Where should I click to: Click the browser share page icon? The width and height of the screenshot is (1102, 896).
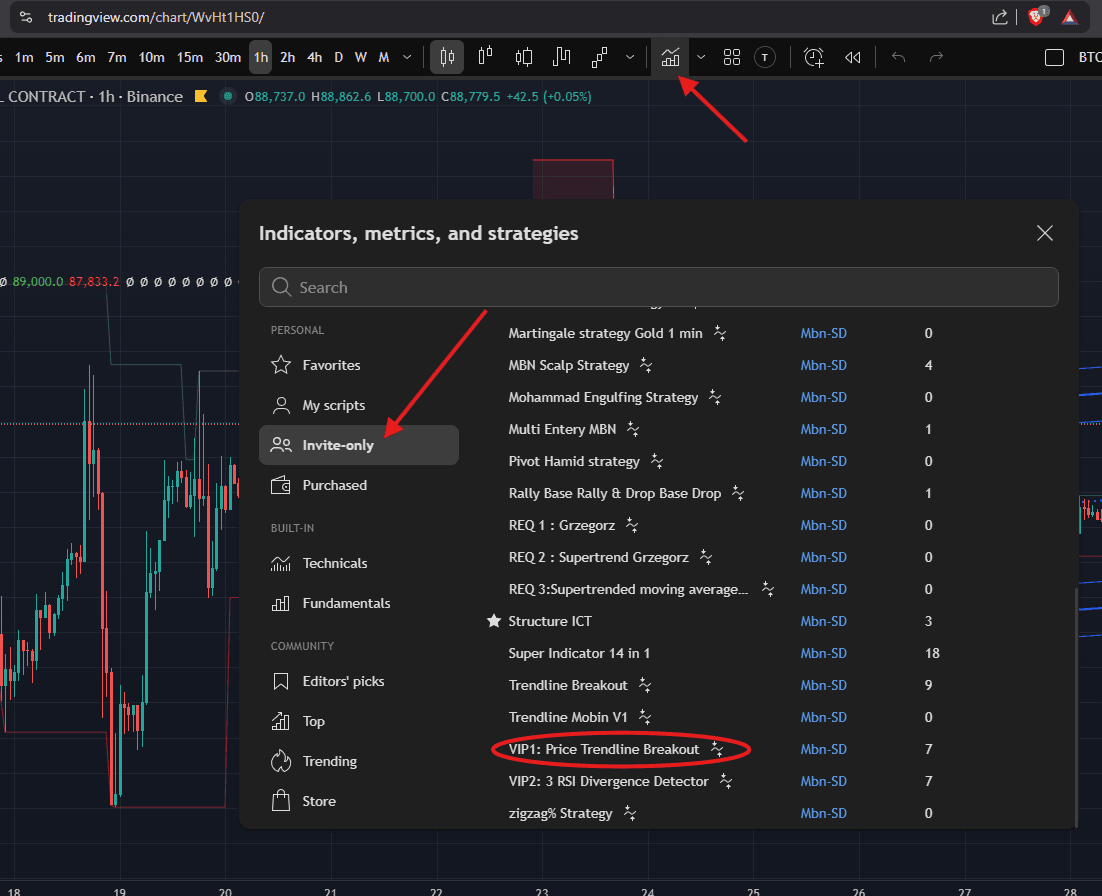tap(999, 17)
